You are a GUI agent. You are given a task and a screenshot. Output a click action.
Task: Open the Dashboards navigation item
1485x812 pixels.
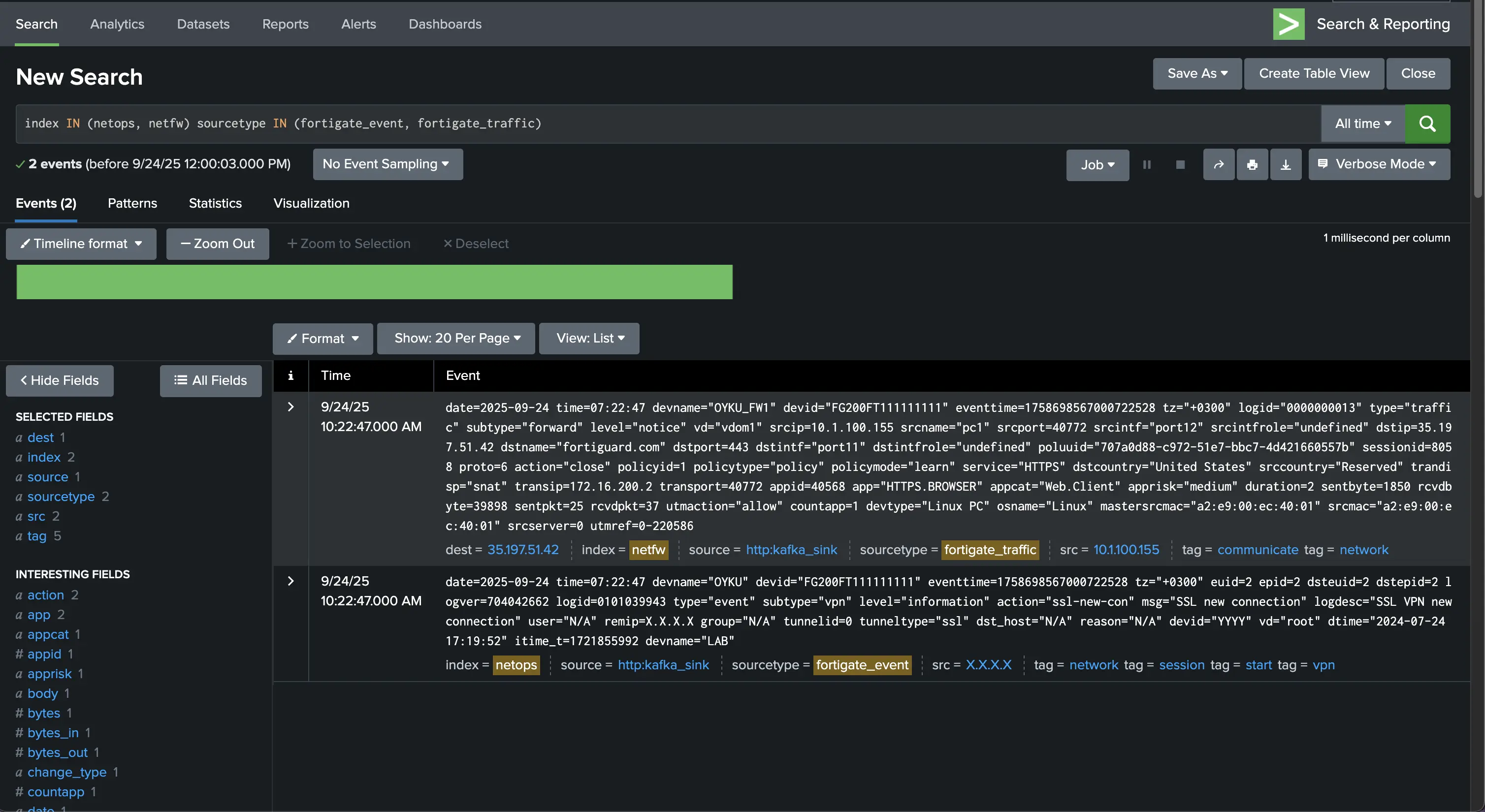coord(445,24)
